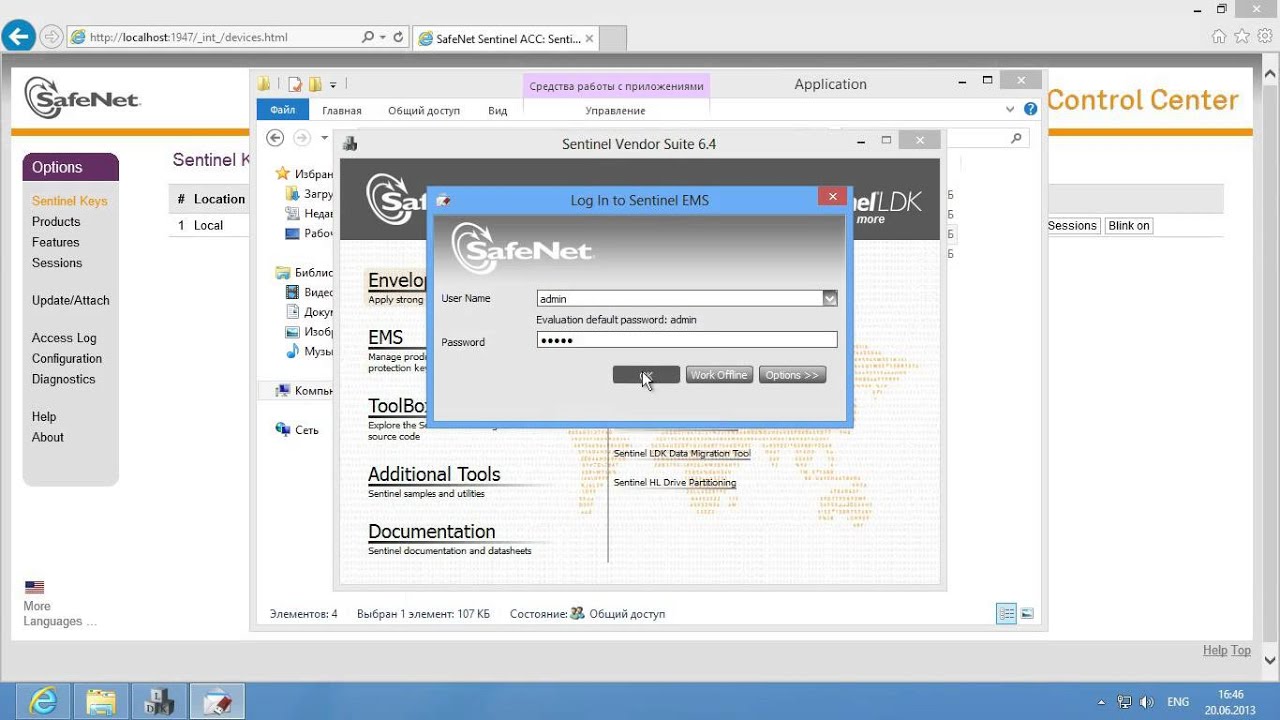The width and height of the screenshot is (1280, 720).
Task: Click the Blink on button
Action: coord(1129,226)
